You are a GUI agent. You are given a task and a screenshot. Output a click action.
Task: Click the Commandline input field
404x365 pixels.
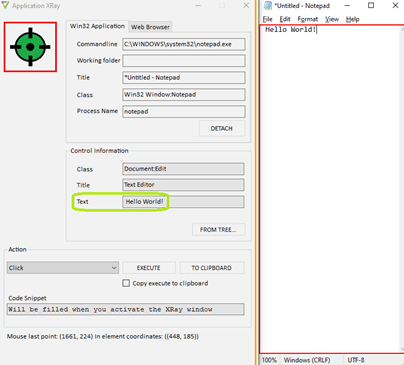[x=184, y=44]
